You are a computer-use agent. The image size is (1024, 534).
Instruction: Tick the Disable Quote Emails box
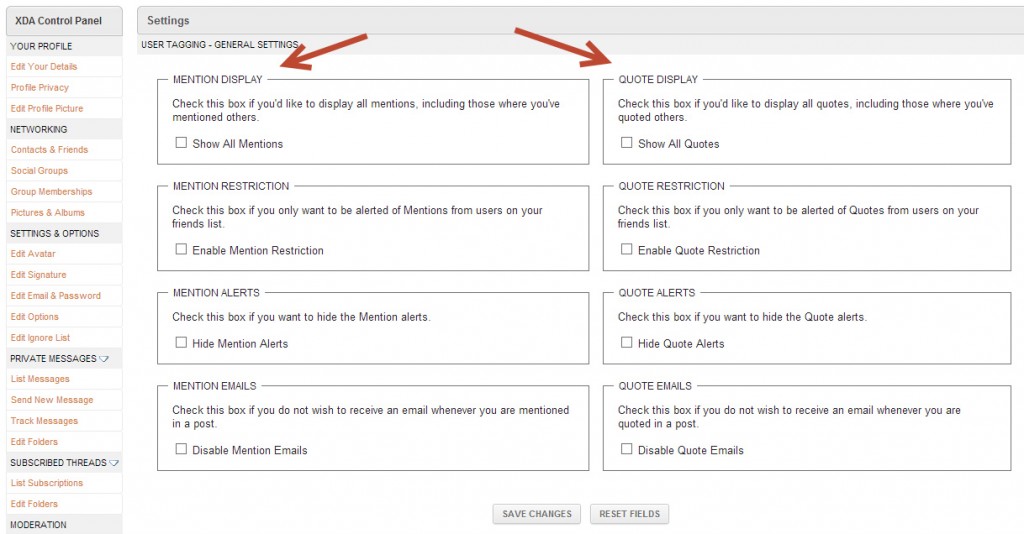tap(626, 449)
